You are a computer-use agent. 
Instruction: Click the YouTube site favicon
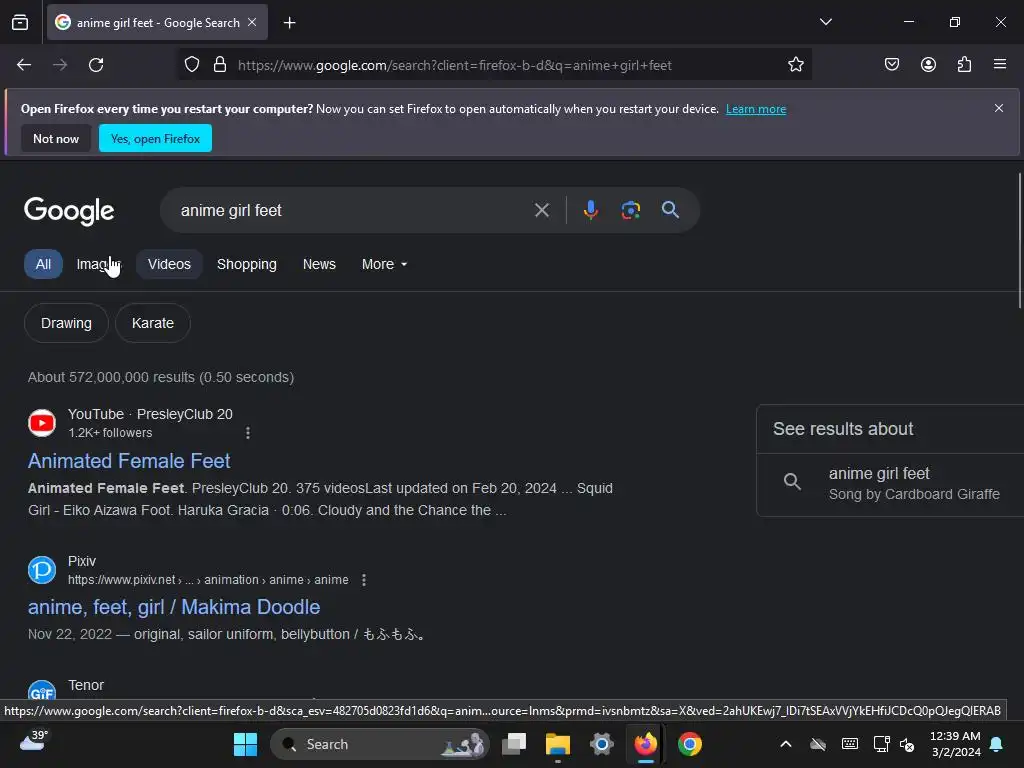[x=42, y=423]
